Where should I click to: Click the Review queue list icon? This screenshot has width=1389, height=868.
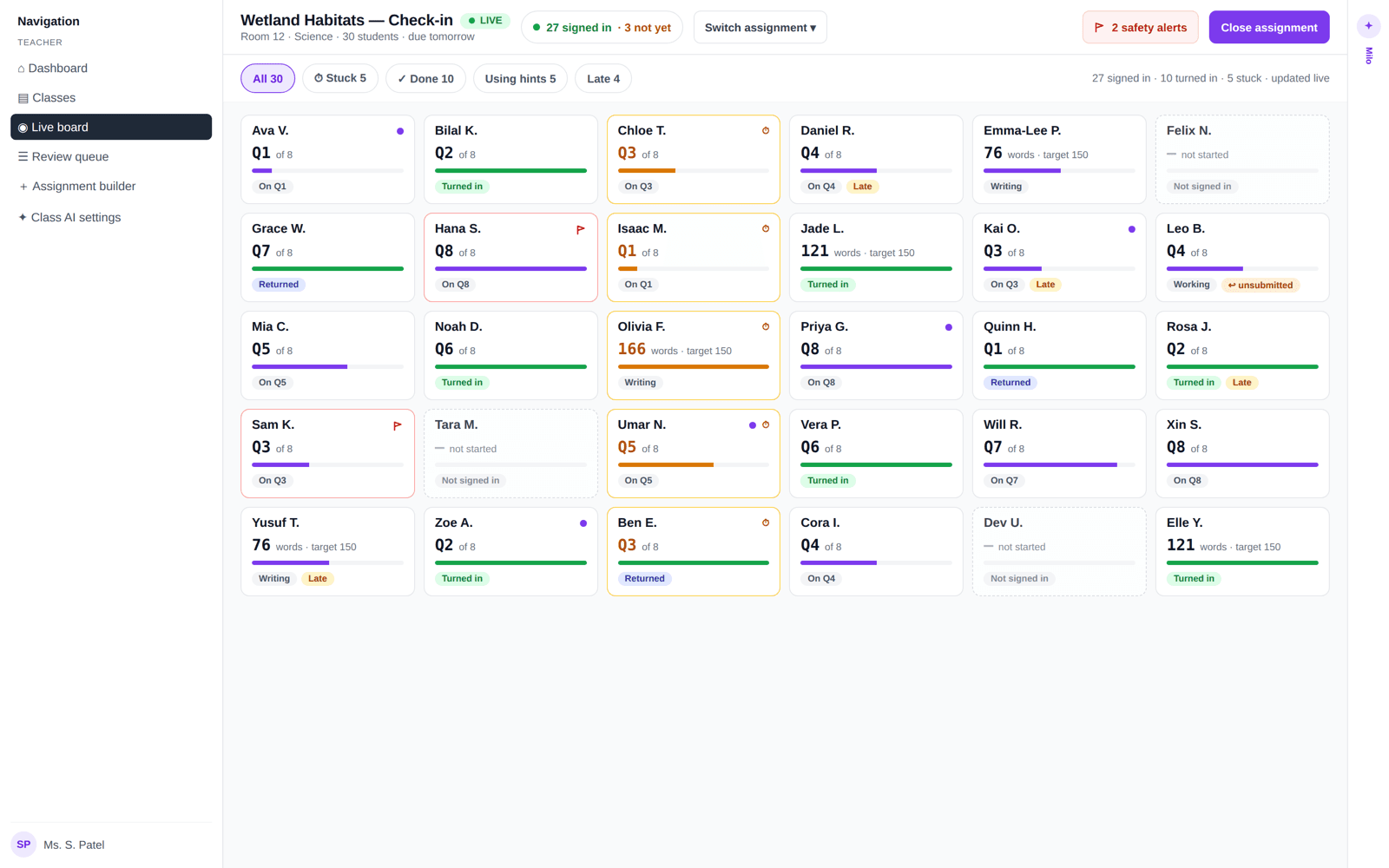tap(23, 157)
